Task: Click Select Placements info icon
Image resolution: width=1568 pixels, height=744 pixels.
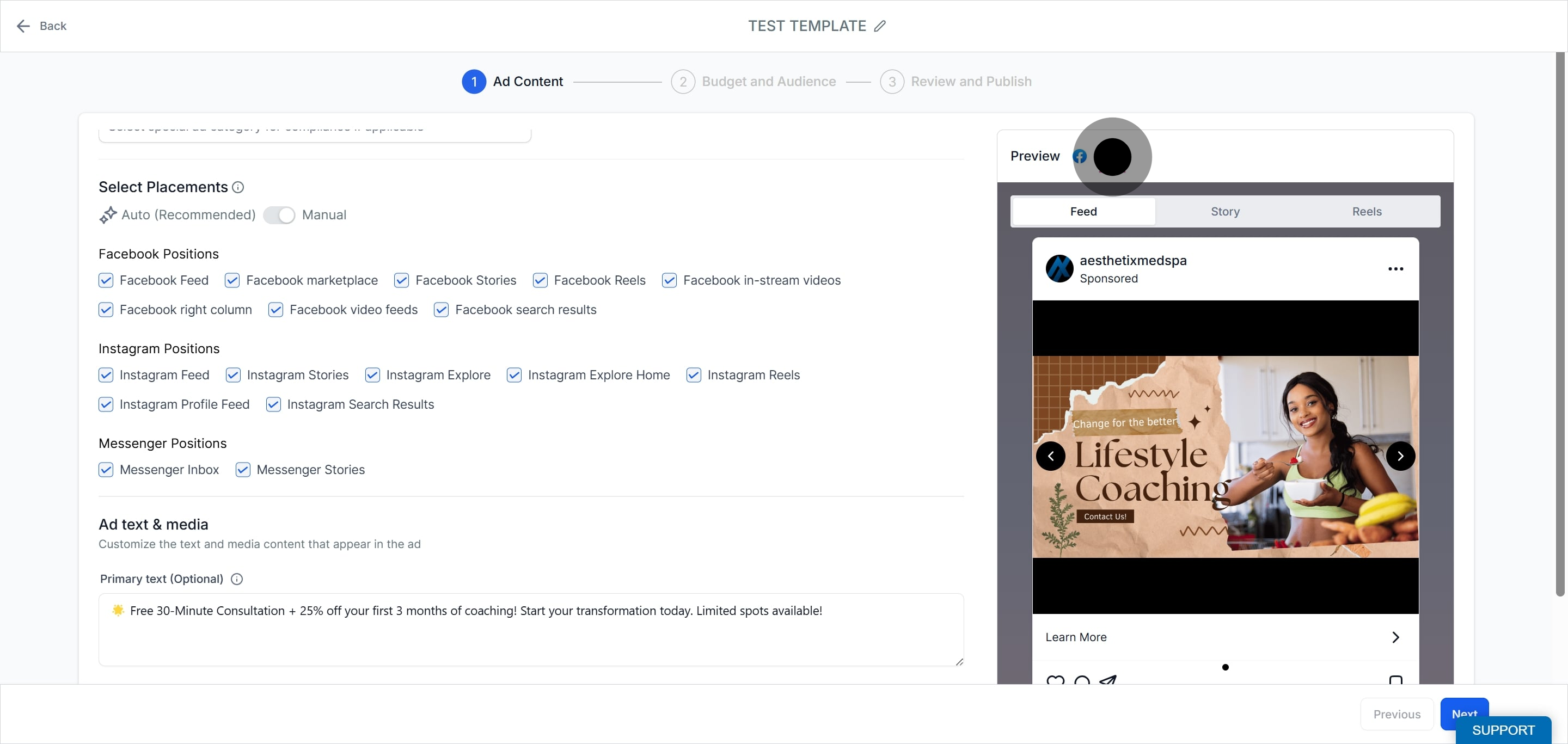Action: [x=238, y=187]
